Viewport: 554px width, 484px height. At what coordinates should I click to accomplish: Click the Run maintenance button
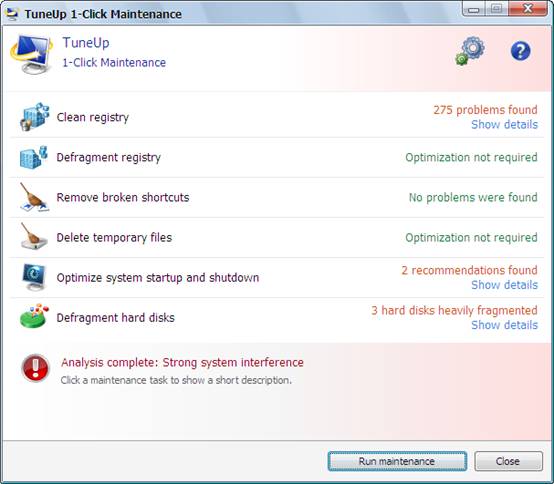click(397, 461)
